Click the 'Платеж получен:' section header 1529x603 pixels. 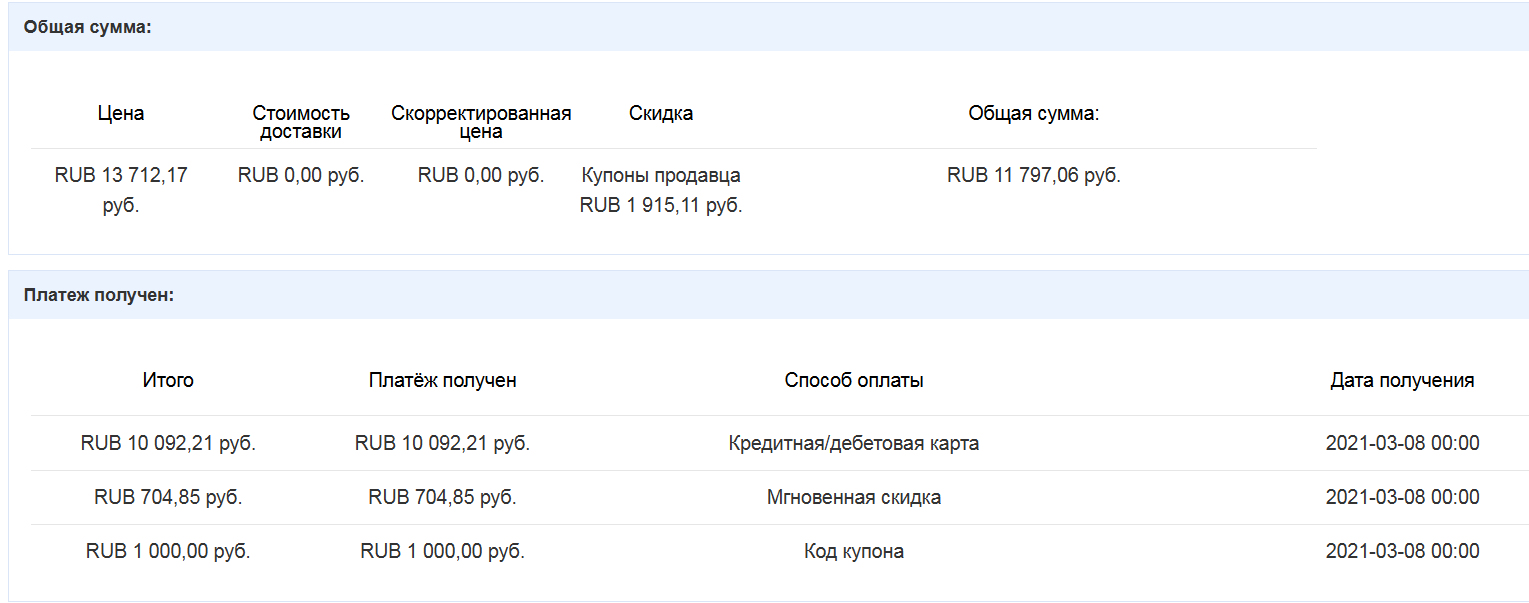click(x=99, y=295)
